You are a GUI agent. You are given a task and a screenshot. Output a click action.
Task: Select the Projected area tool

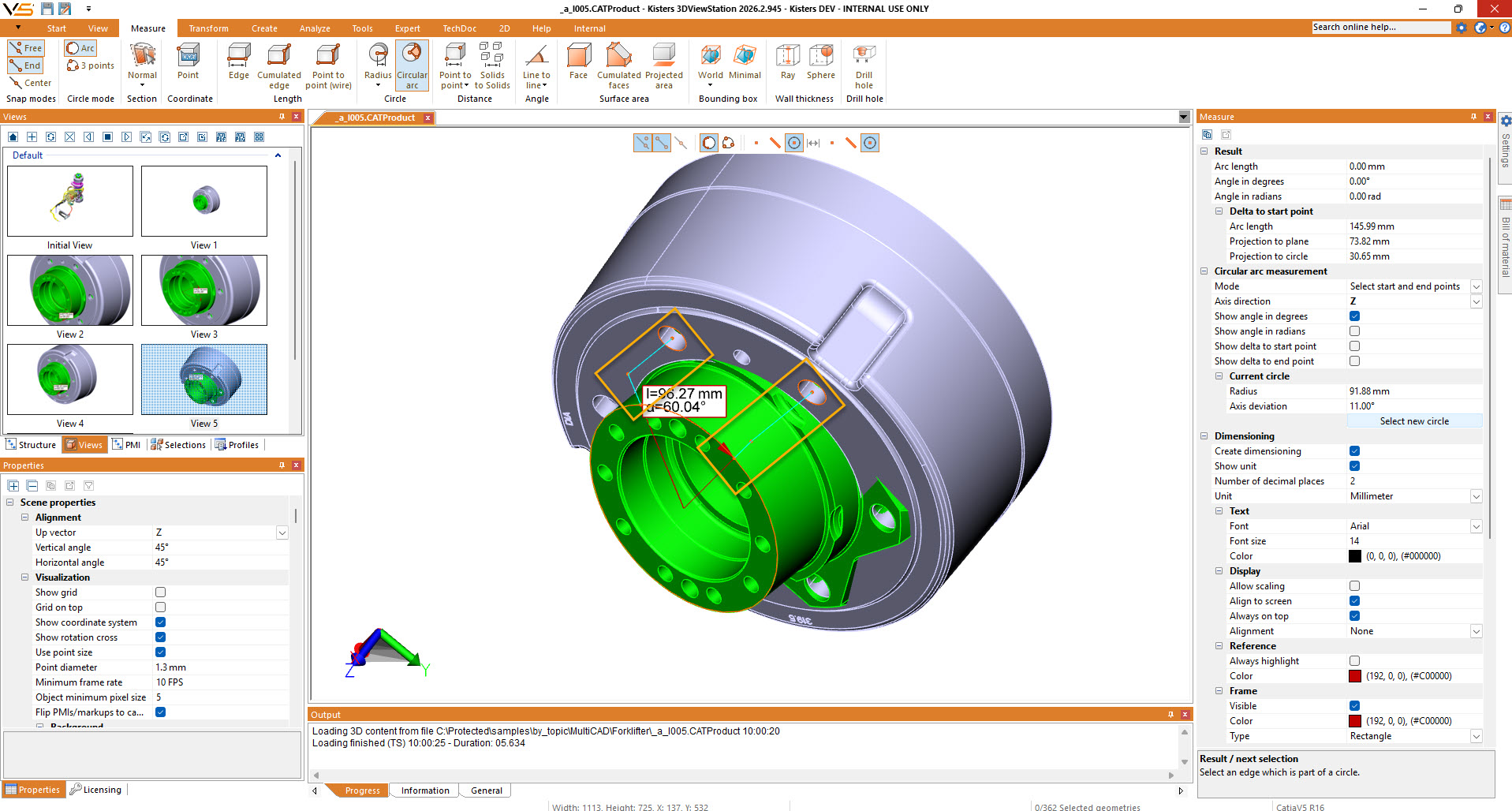[664, 65]
